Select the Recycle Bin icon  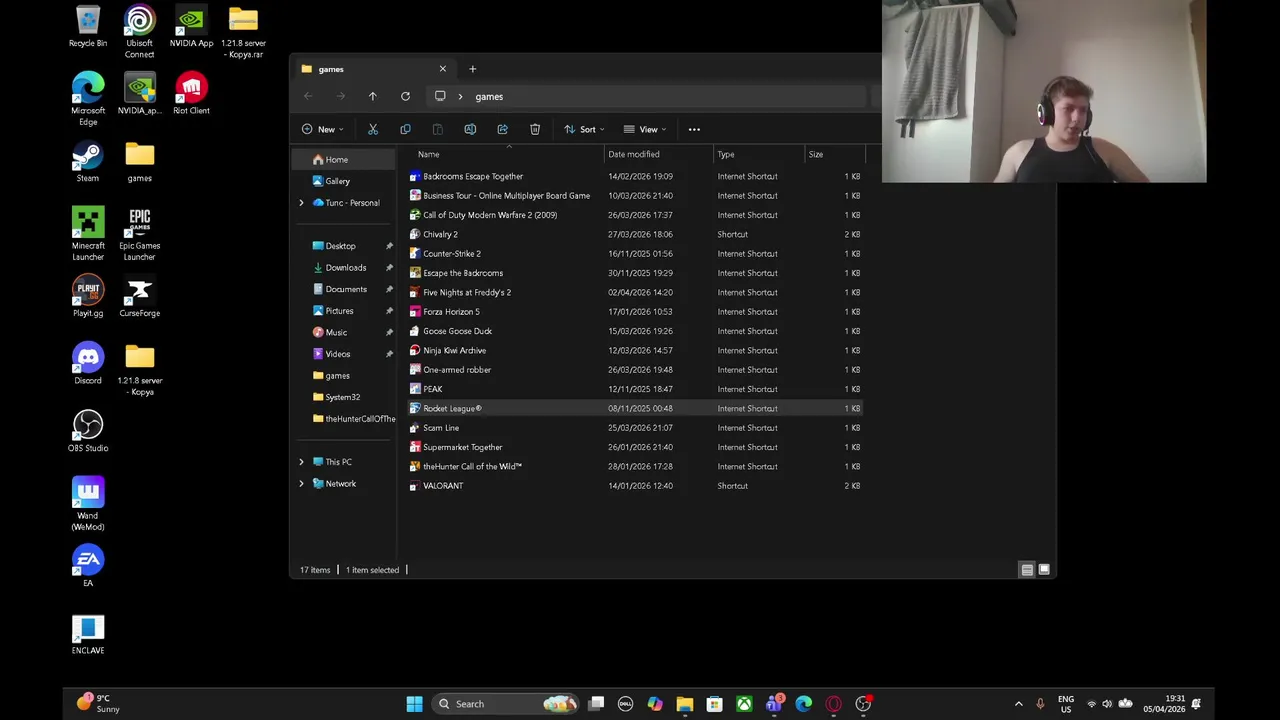pyautogui.click(x=88, y=28)
